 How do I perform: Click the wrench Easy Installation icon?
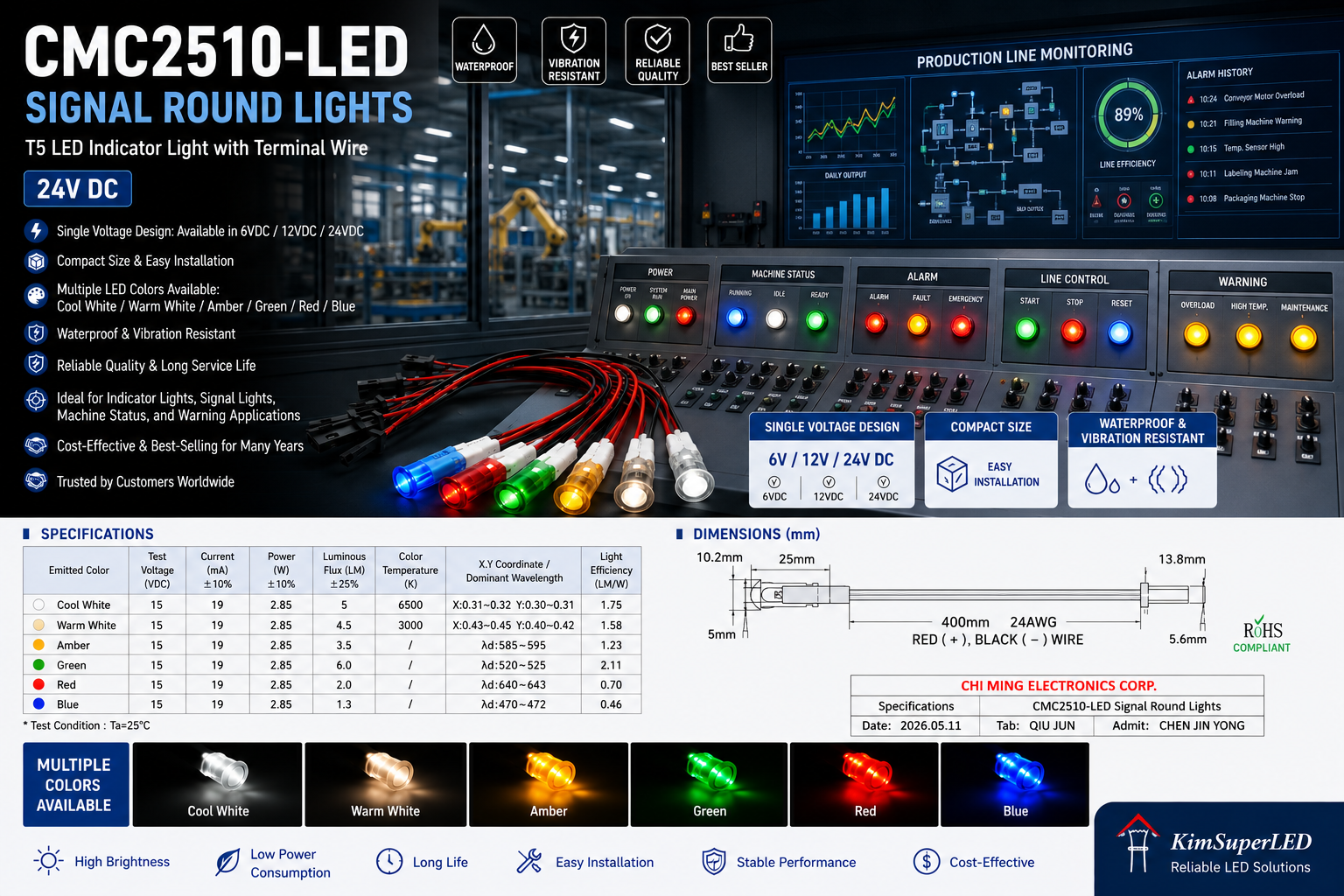pyautogui.click(x=529, y=861)
